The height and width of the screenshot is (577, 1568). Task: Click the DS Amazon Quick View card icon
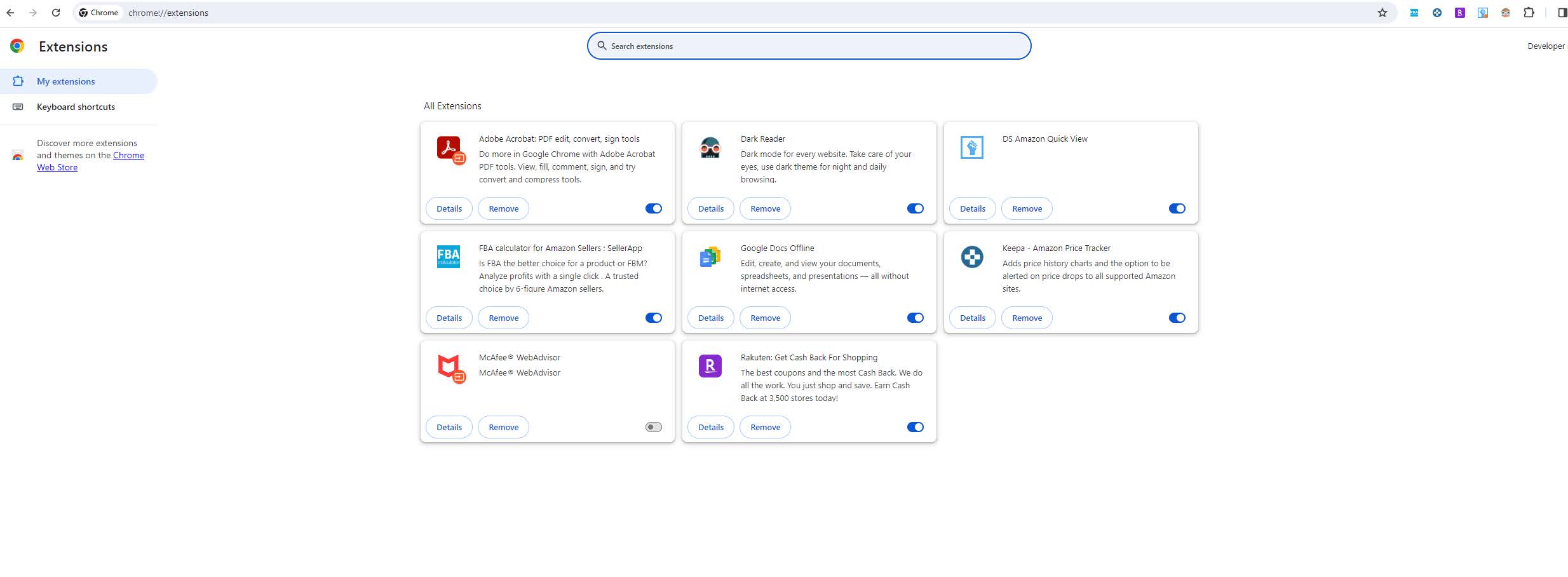pos(972,147)
